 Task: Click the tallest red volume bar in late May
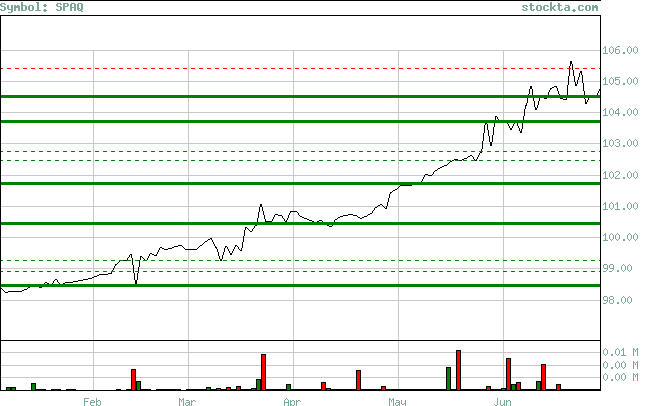458,370
